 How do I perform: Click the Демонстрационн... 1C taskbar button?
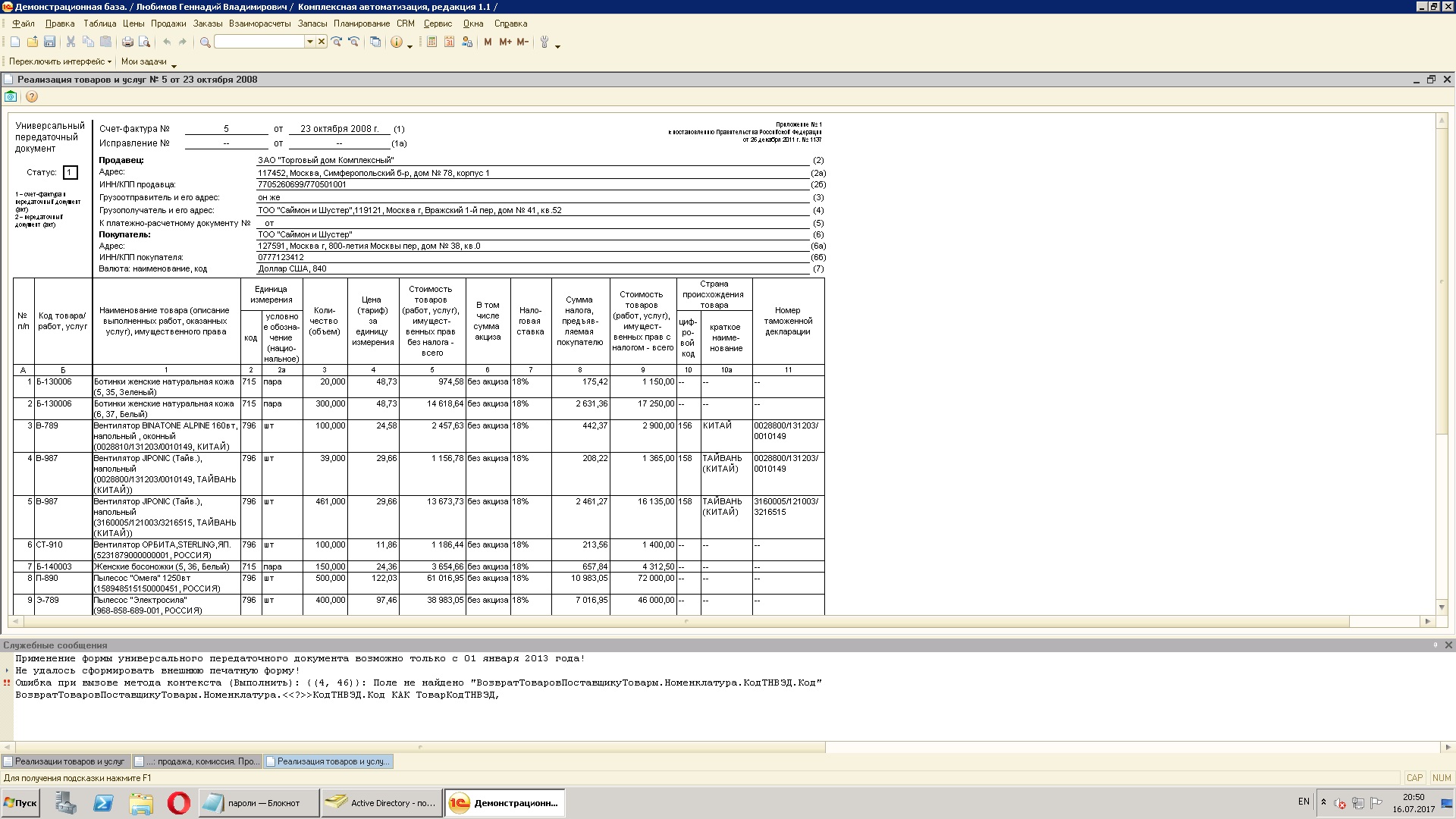pos(505,802)
